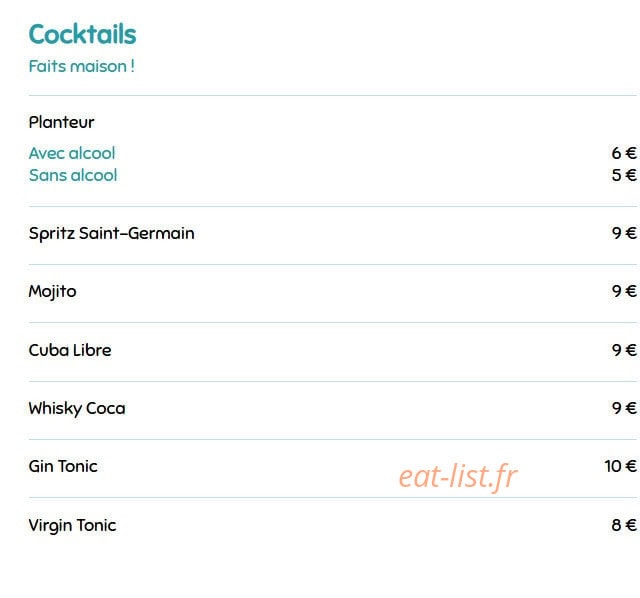Click the Whisky Coca 9 € price
Screen dimensions: 640x598
624,408
